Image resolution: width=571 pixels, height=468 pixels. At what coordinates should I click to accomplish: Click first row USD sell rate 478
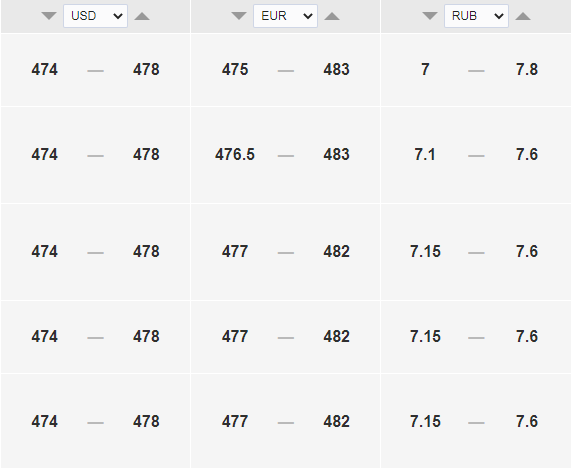pyautogui.click(x=146, y=69)
